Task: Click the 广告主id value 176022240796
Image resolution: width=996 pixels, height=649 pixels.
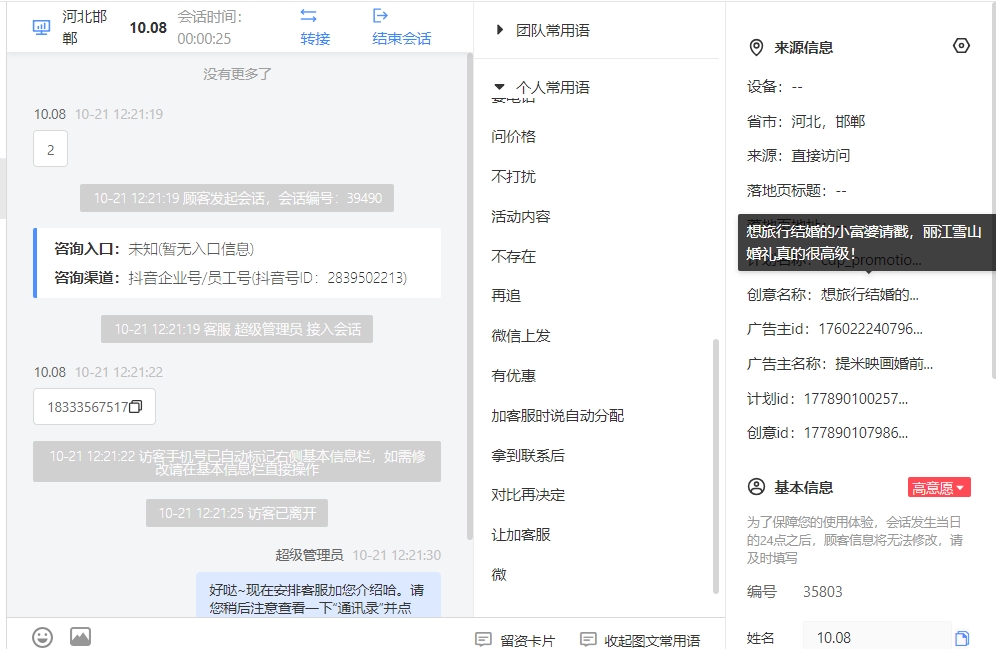Action: tap(870, 329)
